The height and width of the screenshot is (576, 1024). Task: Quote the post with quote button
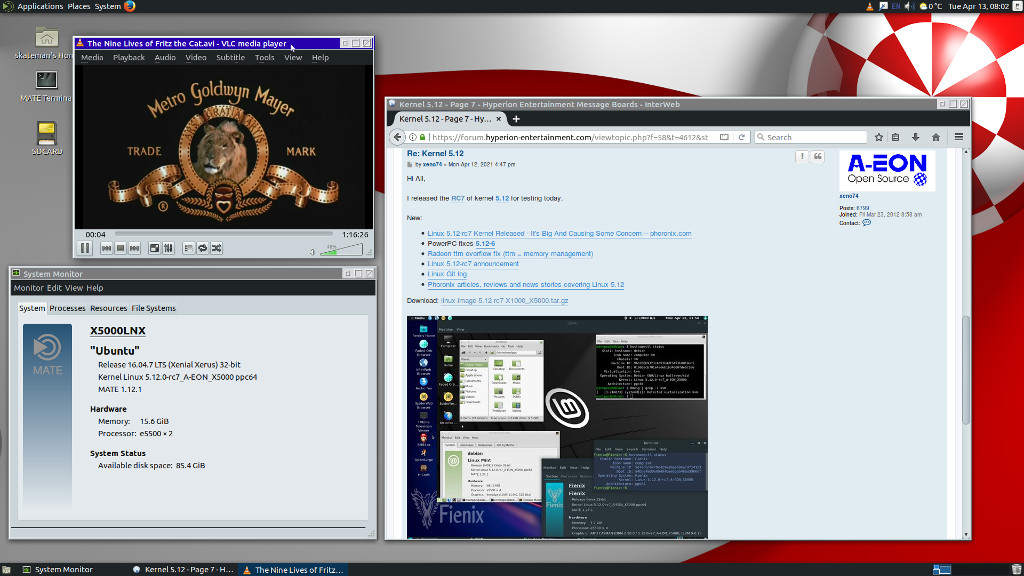[818, 156]
